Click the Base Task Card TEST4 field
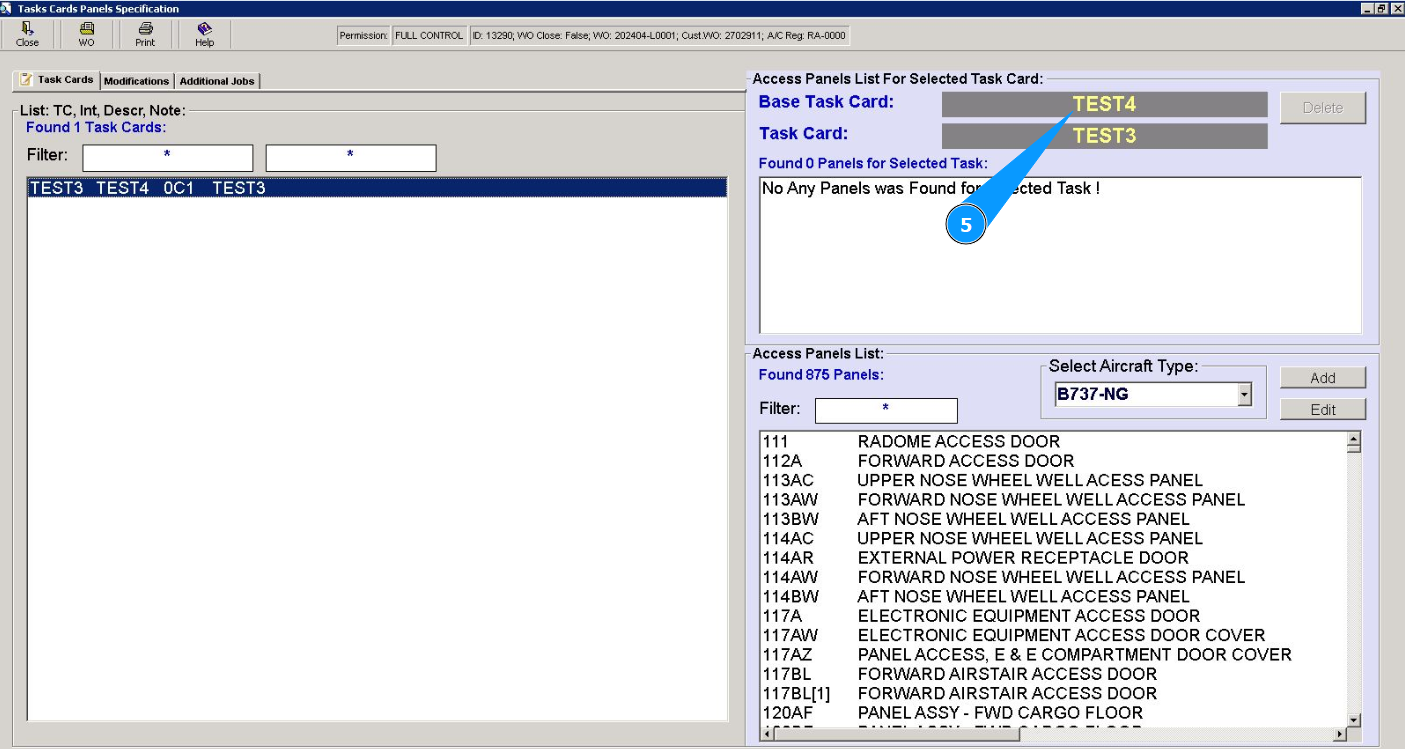The image size is (1405, 749). coord(1104,104)
